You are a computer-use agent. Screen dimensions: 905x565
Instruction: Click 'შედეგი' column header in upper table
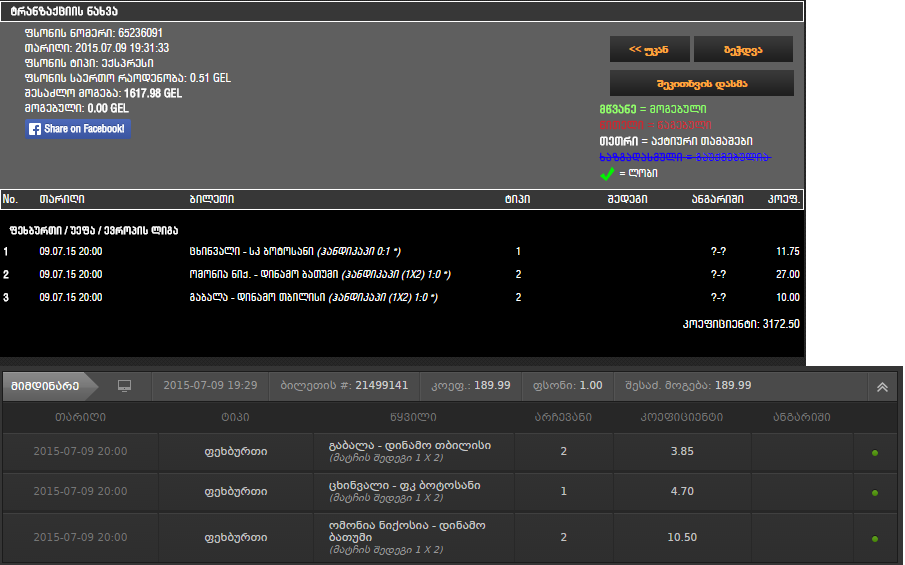(x=627, y=199)
